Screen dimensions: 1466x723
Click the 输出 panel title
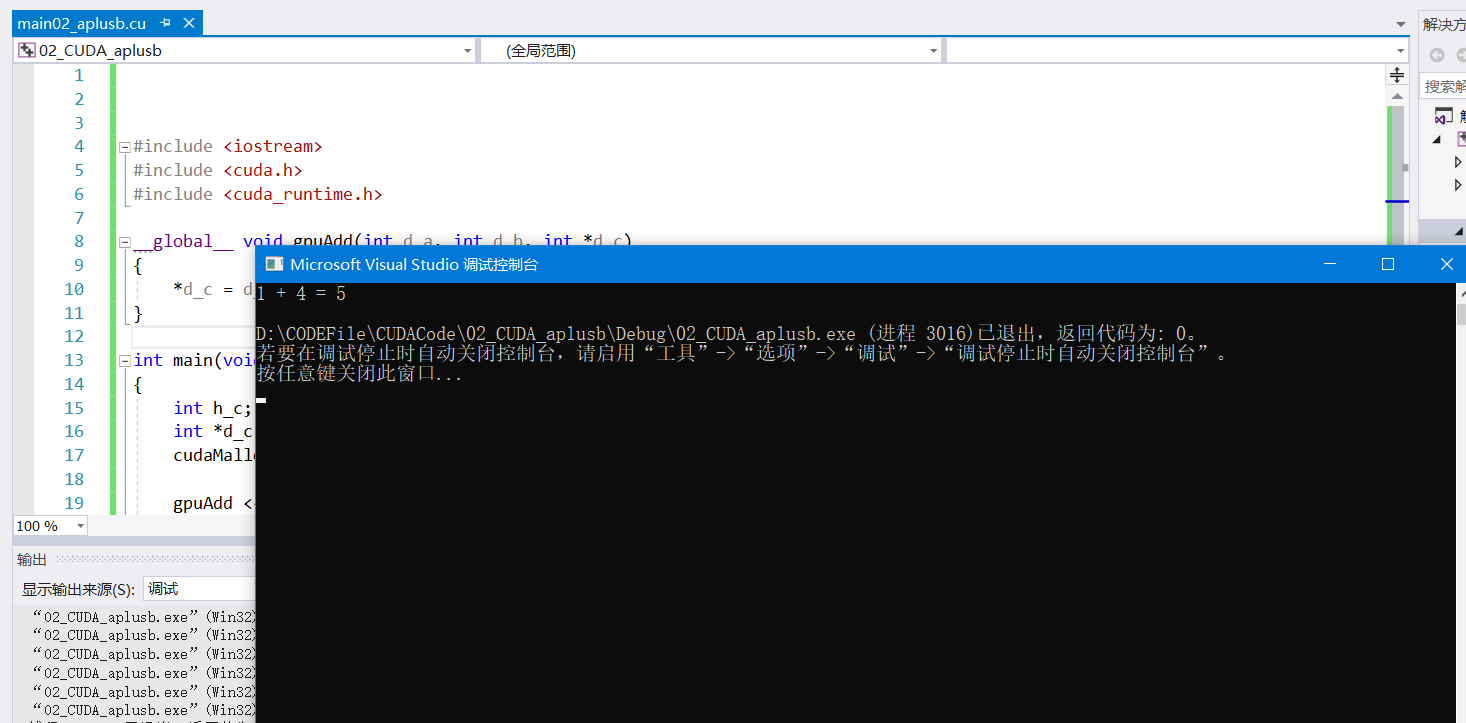[32, 560]
